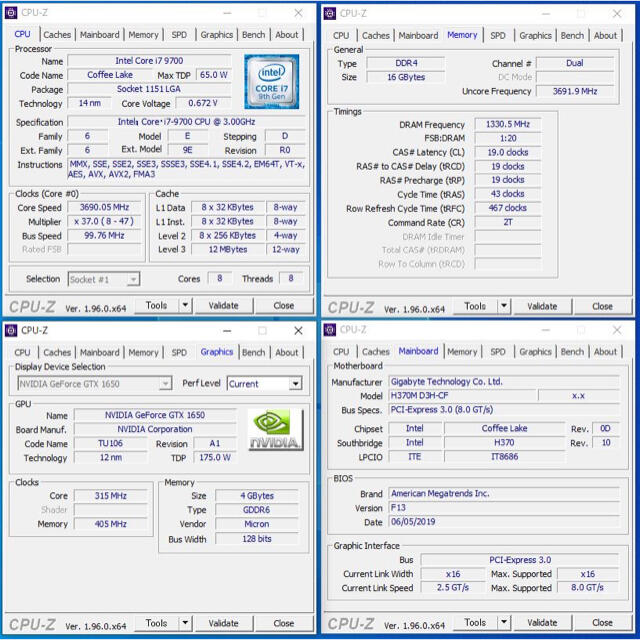This screenshot has height=640, width=640.
Task: Expand the NVIDIA GeForce GTX 1650 device dropdown
Action: coord(165,384)
